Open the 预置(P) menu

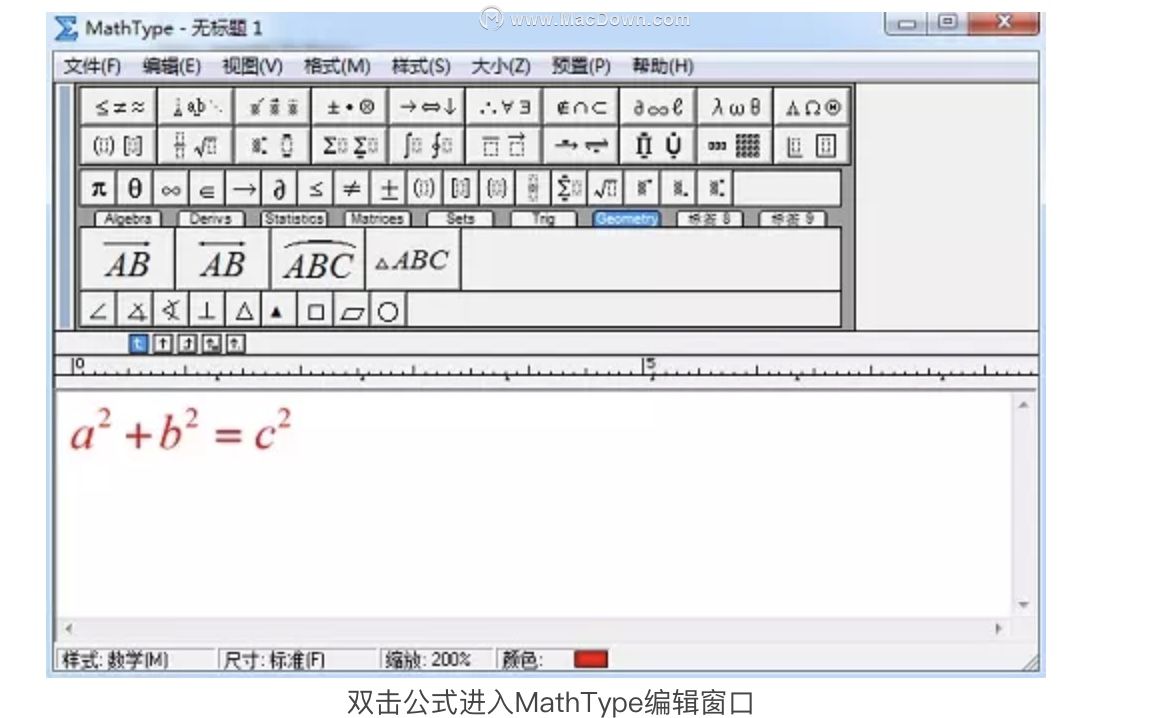point(581,66)
